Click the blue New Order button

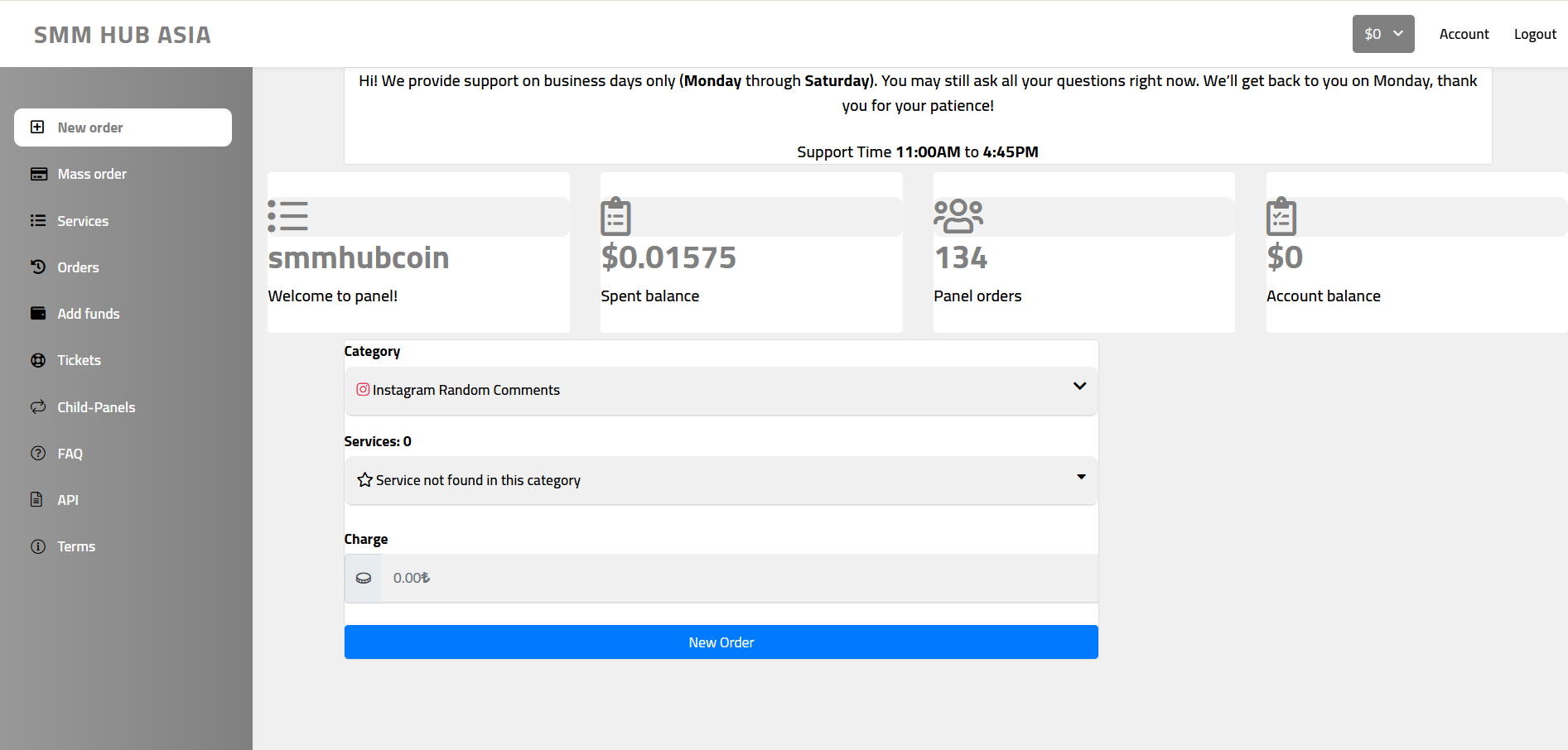(721, 642)
